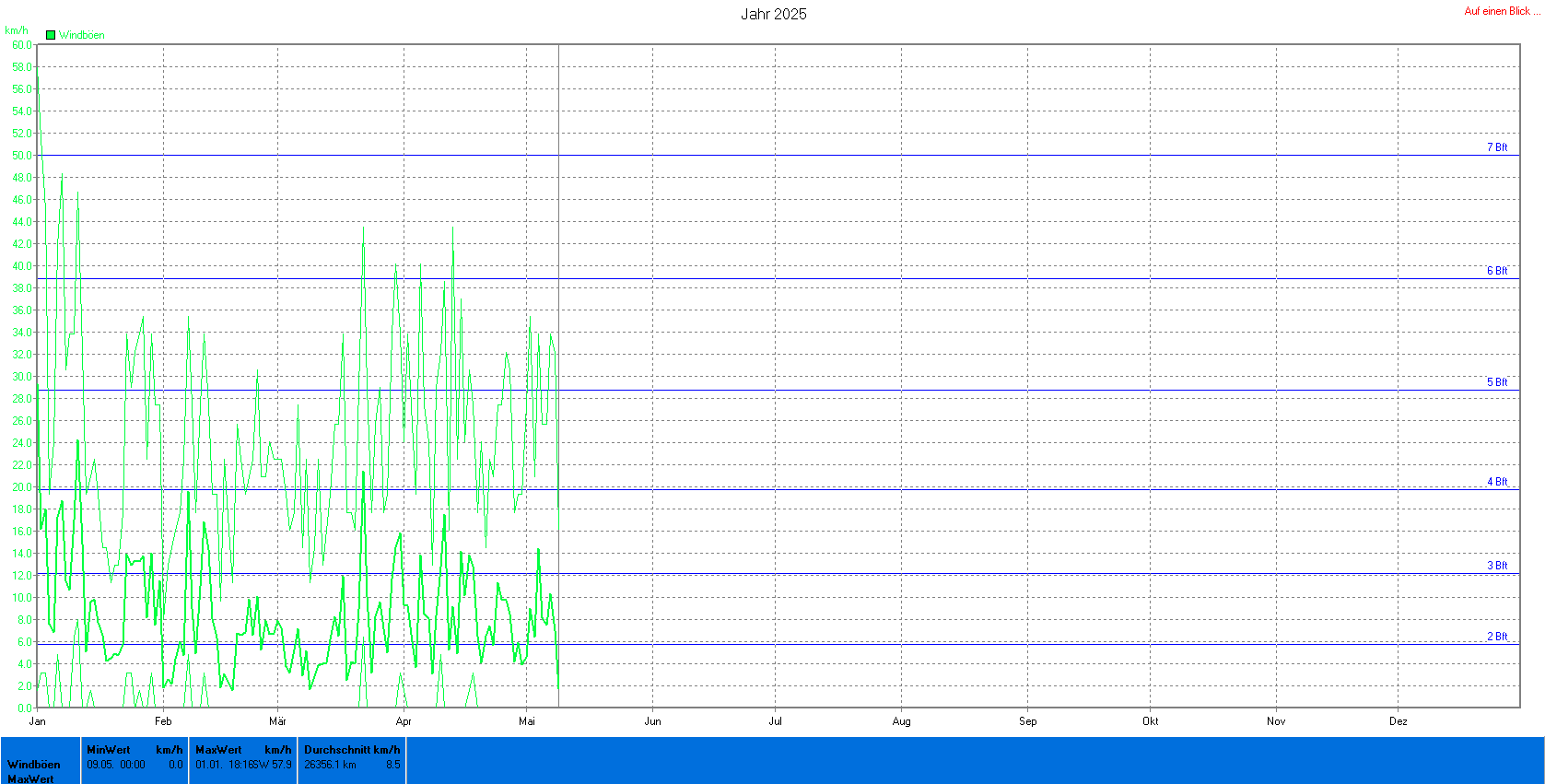
Task: Click the 'Jun' month axis label
Action: pos(652,721)
